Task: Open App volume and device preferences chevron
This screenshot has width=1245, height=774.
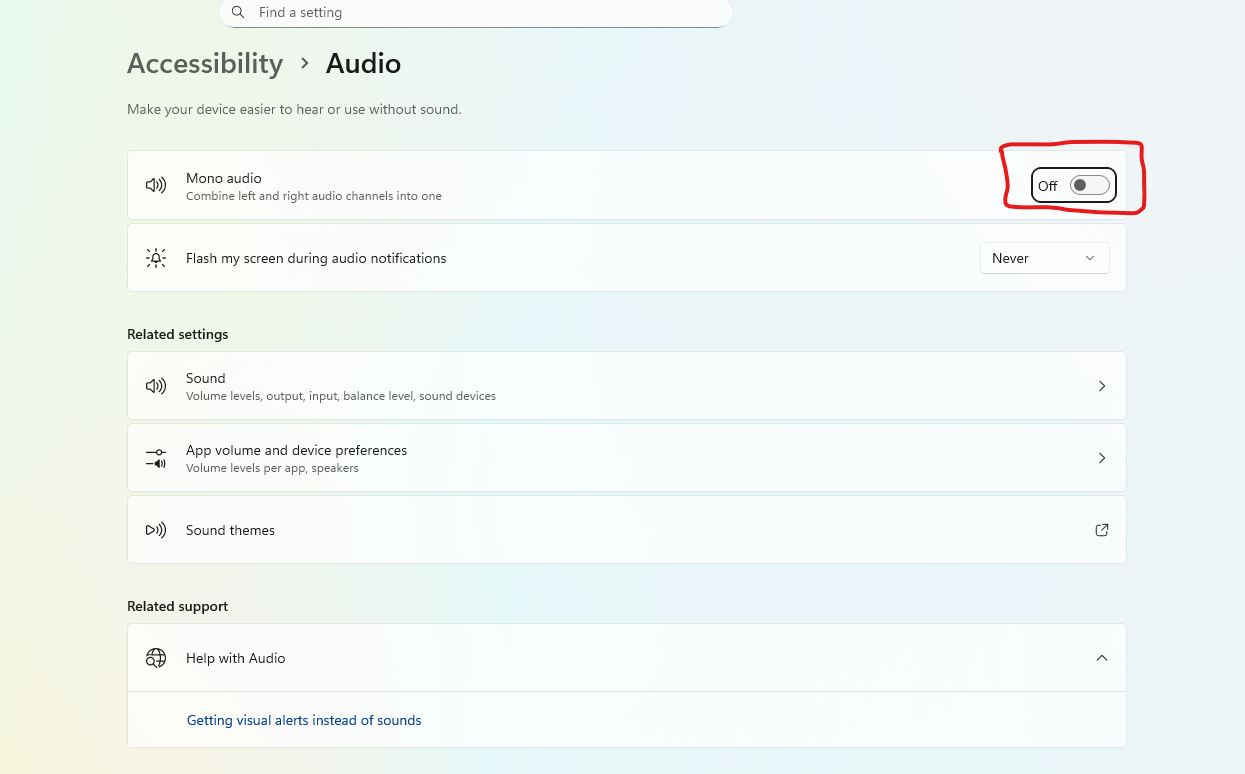Action: coord(1102,458)
